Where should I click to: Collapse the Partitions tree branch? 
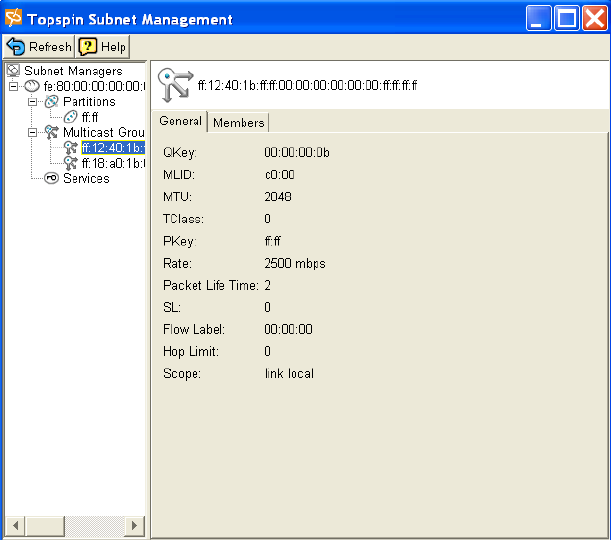click(x=33, y=102)
